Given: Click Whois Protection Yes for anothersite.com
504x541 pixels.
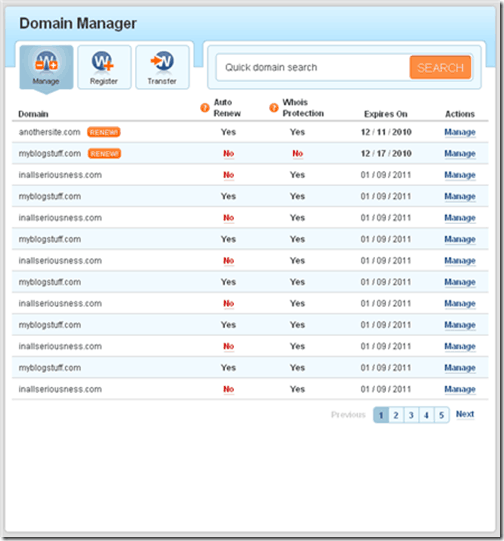Looking at the screenshot, I should [x=297, y=132].
